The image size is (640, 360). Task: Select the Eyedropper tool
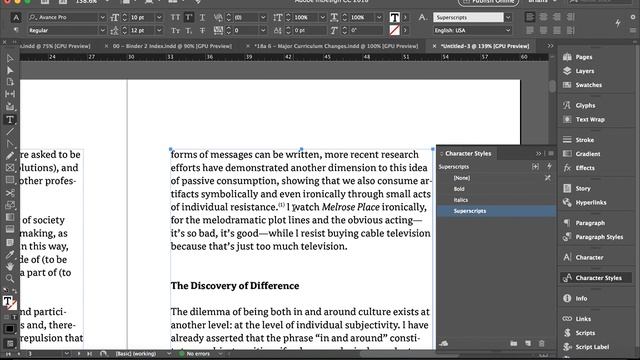10,255
